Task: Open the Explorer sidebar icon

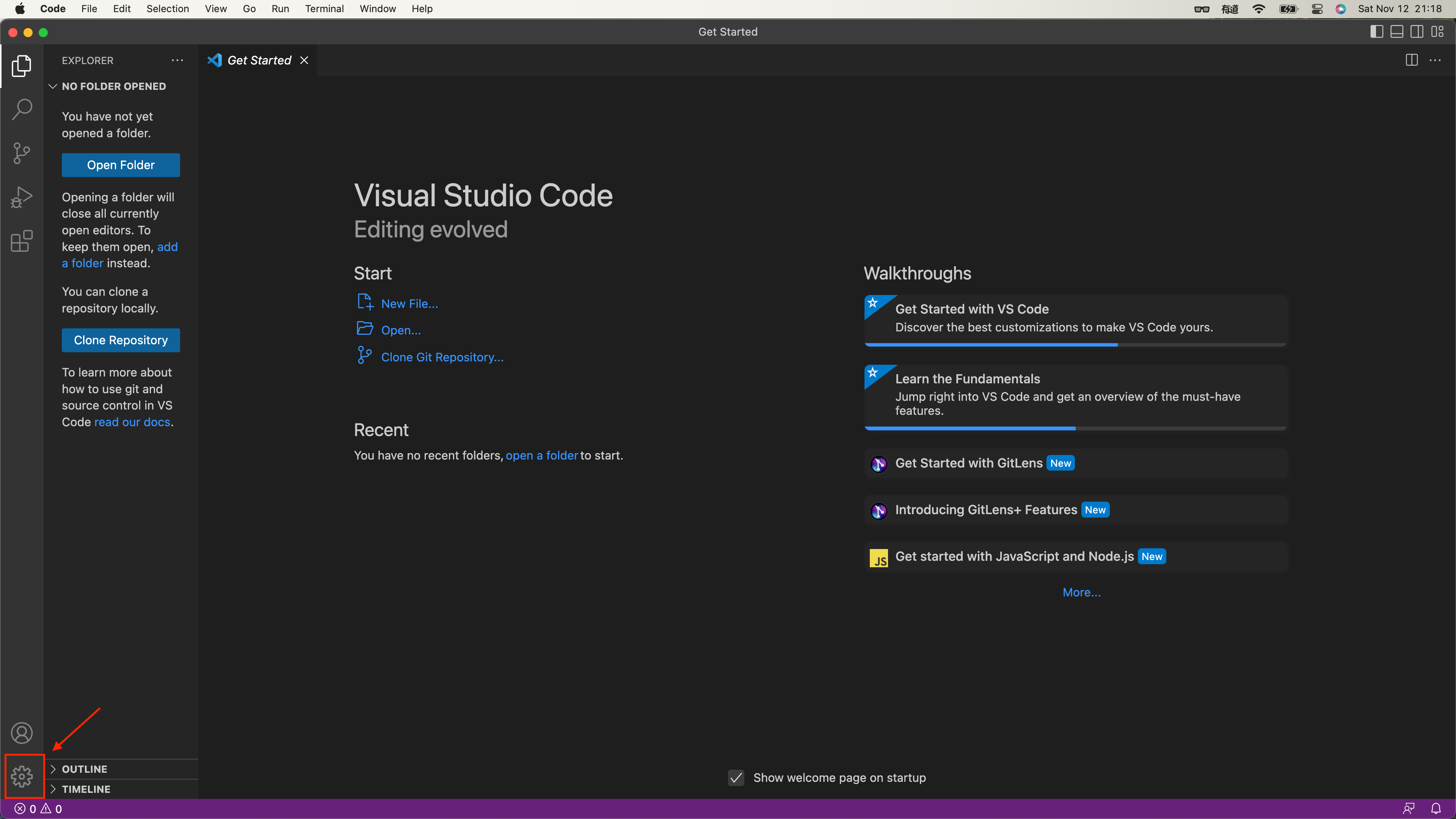Action: coord(22,66)
